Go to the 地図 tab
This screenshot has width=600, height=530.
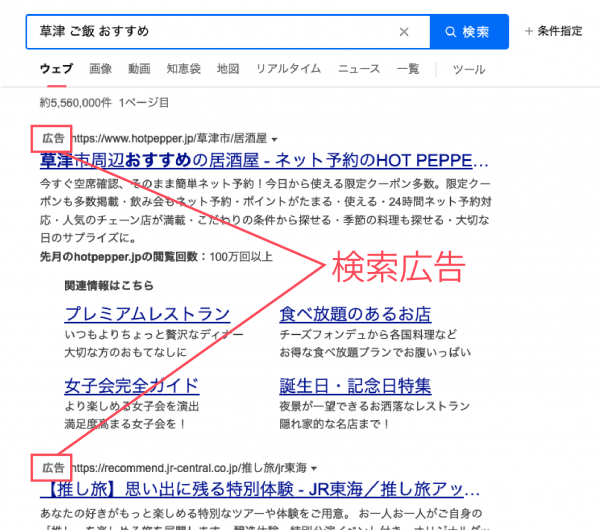coord(228,69)
